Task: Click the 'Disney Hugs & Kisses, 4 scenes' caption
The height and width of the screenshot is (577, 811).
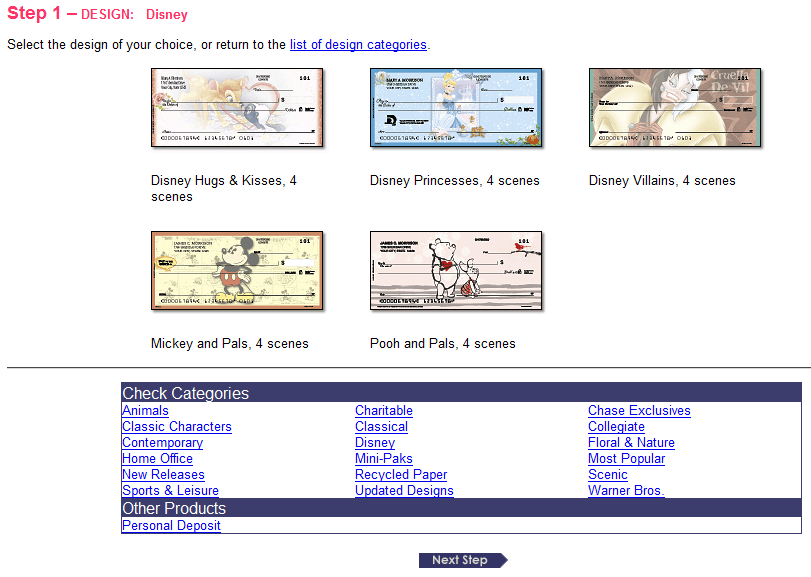Action: (x=223, y=189)
